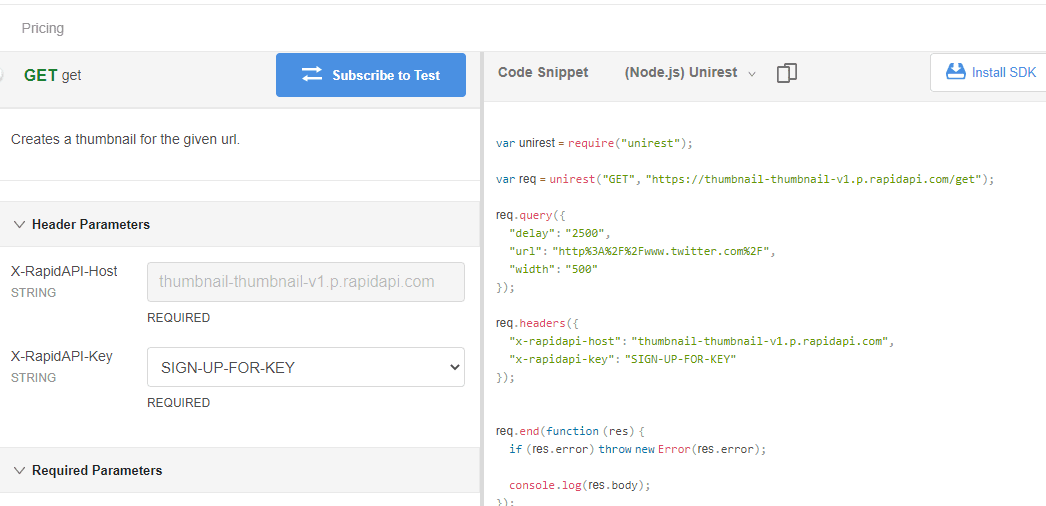Click the X-RapidAPI-Host input field
Screen dimensions: 1046x506
(306, 282)
